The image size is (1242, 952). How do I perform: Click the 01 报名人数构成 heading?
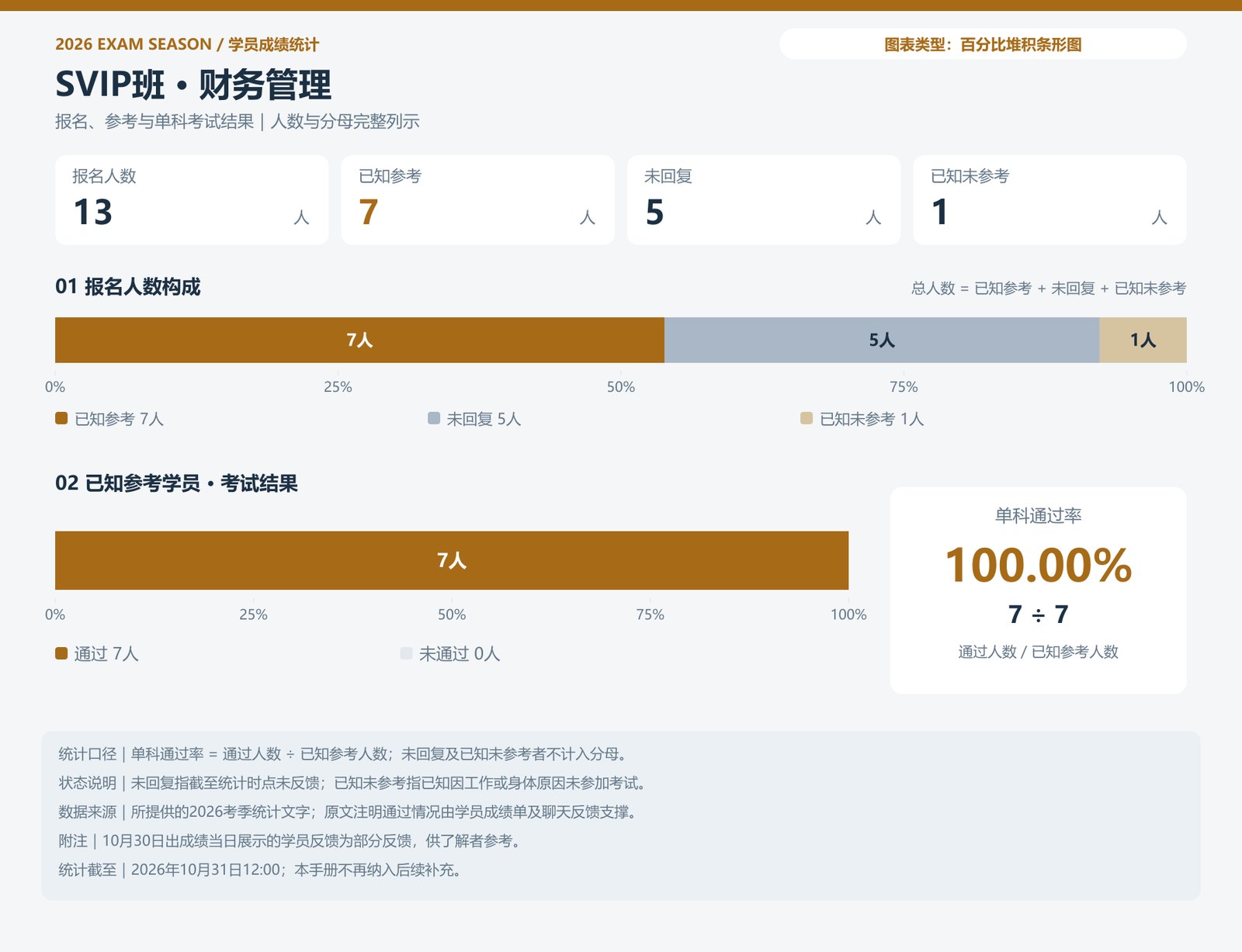128,287
